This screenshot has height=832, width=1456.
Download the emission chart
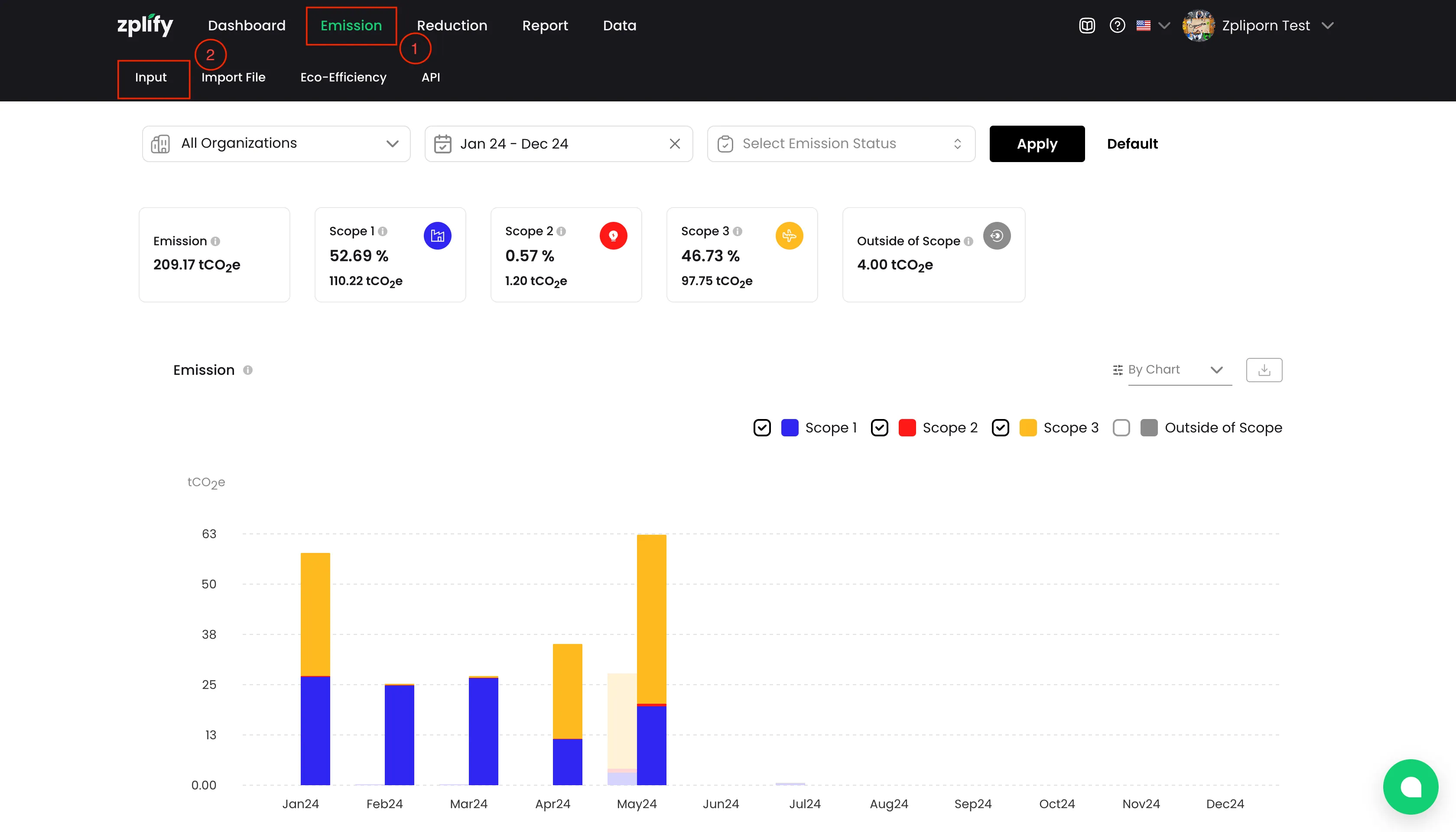tap(1264, 370)
